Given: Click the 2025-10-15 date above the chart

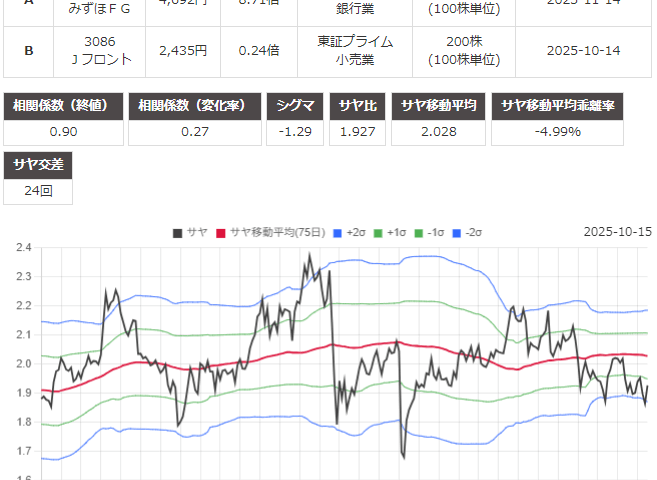Looking at the screenshot, I should pyautogui.click(x=617, y=232).
